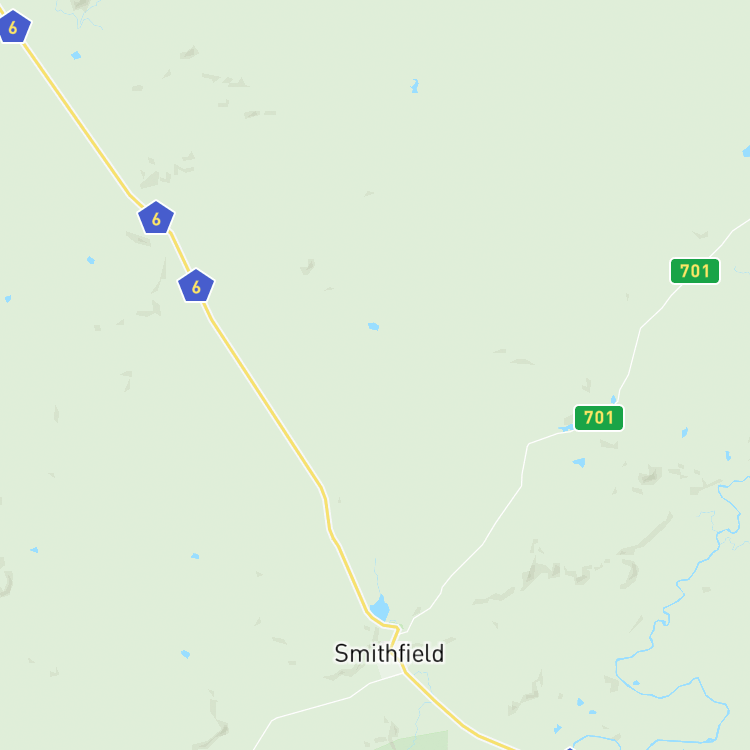Click the route 6 shield cut off at map corner

coord(14,26)
